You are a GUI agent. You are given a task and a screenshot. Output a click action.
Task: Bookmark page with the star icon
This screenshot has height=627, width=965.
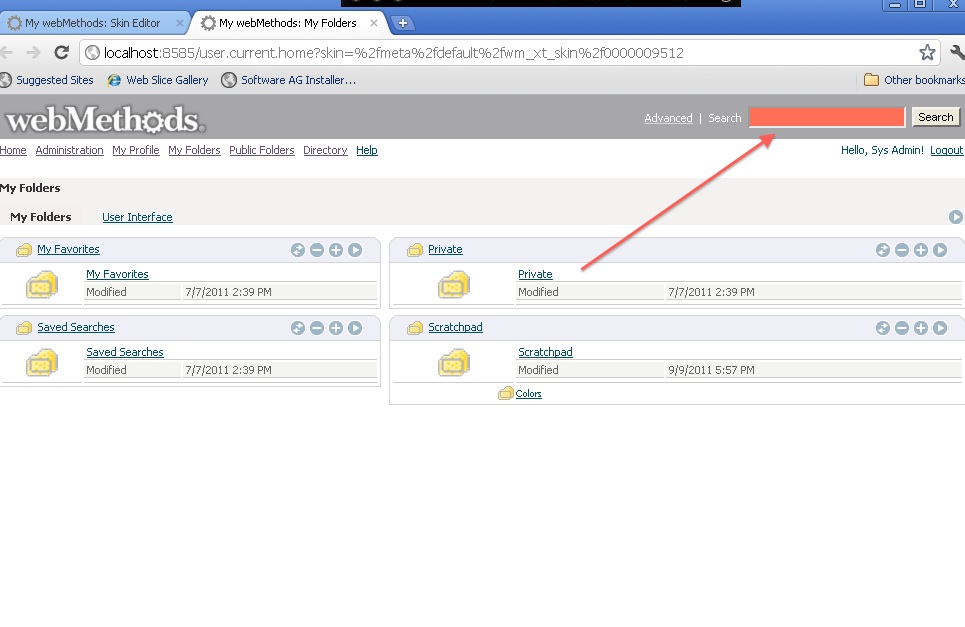tap(927, 53)
